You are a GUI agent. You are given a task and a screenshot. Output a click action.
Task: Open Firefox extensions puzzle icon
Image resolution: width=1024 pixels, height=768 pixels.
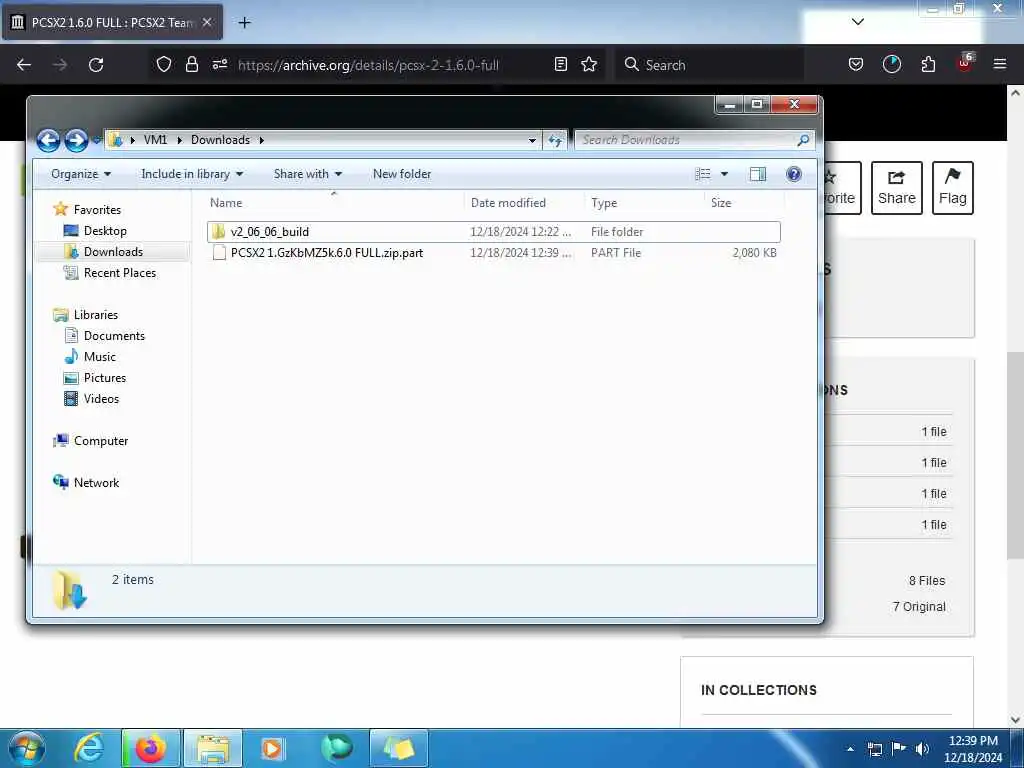[x=928, y=64]
